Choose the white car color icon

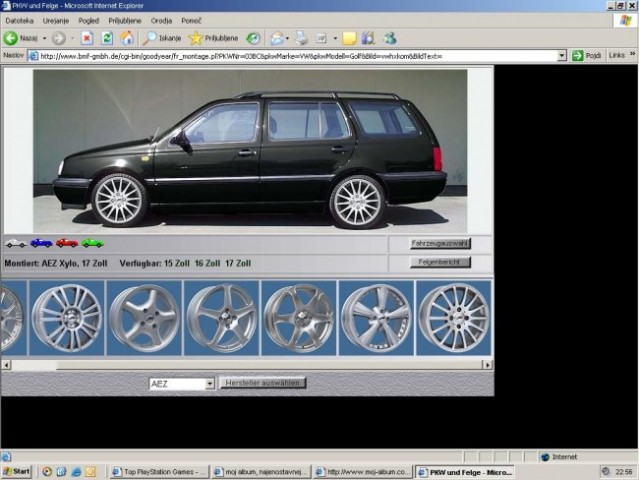tap(16, 243)
